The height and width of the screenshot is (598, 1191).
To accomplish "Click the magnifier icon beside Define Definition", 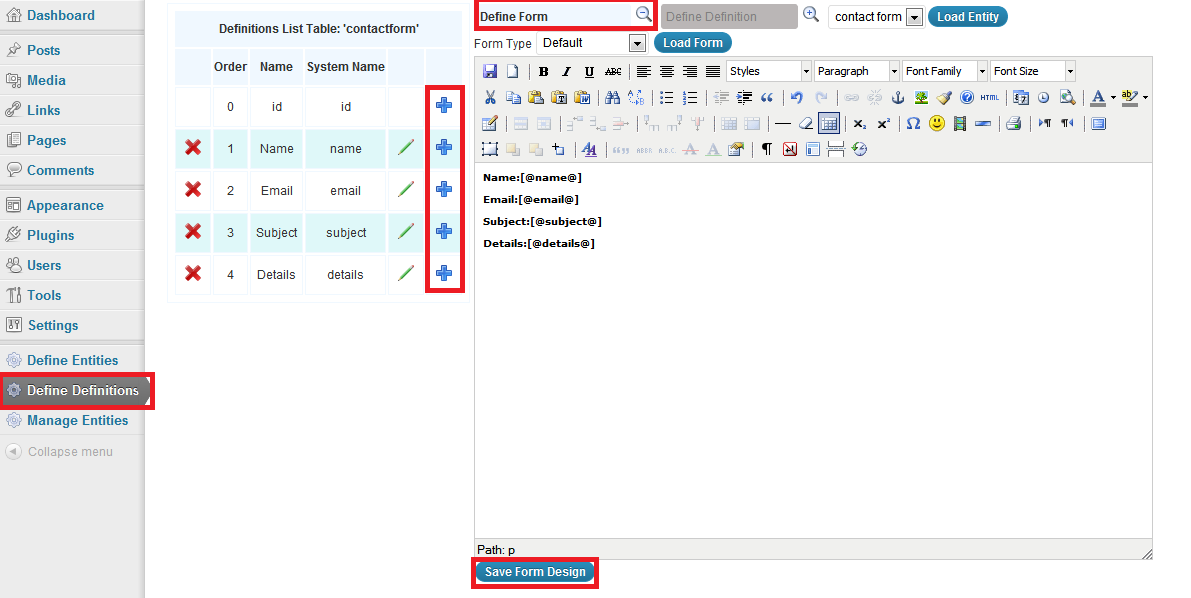I will 811,14.
